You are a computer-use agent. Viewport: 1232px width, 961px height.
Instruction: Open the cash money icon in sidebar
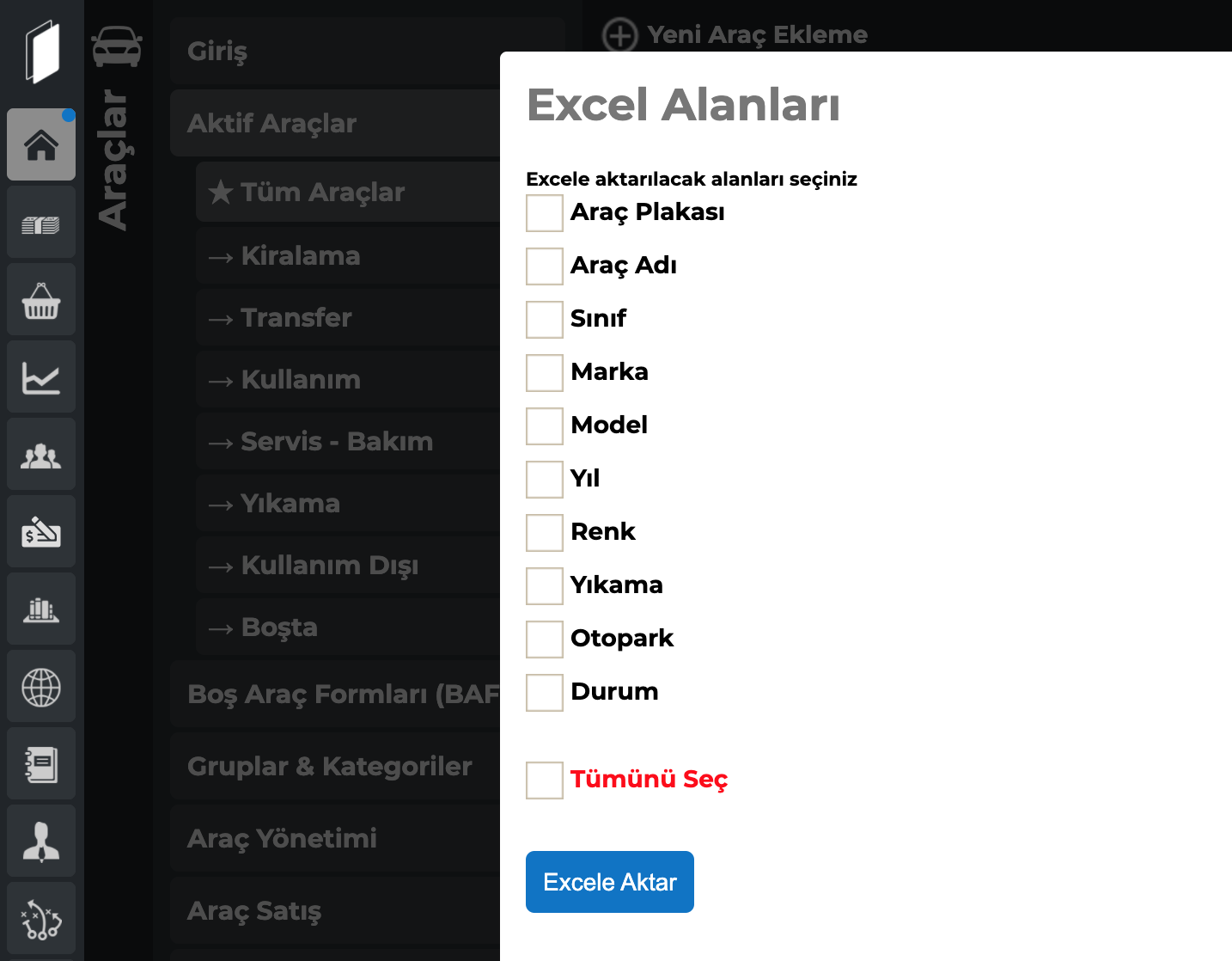[41, 223]
